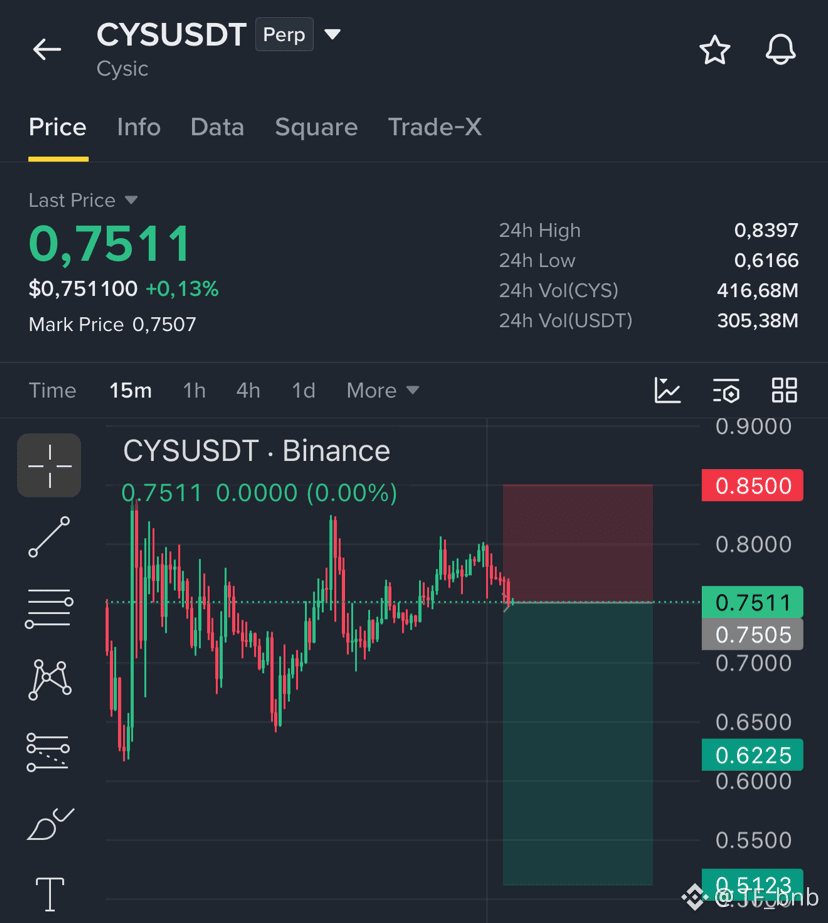
Task: Click the 24h Vol(USDT) value 305,38M
Action: point(757,320)
